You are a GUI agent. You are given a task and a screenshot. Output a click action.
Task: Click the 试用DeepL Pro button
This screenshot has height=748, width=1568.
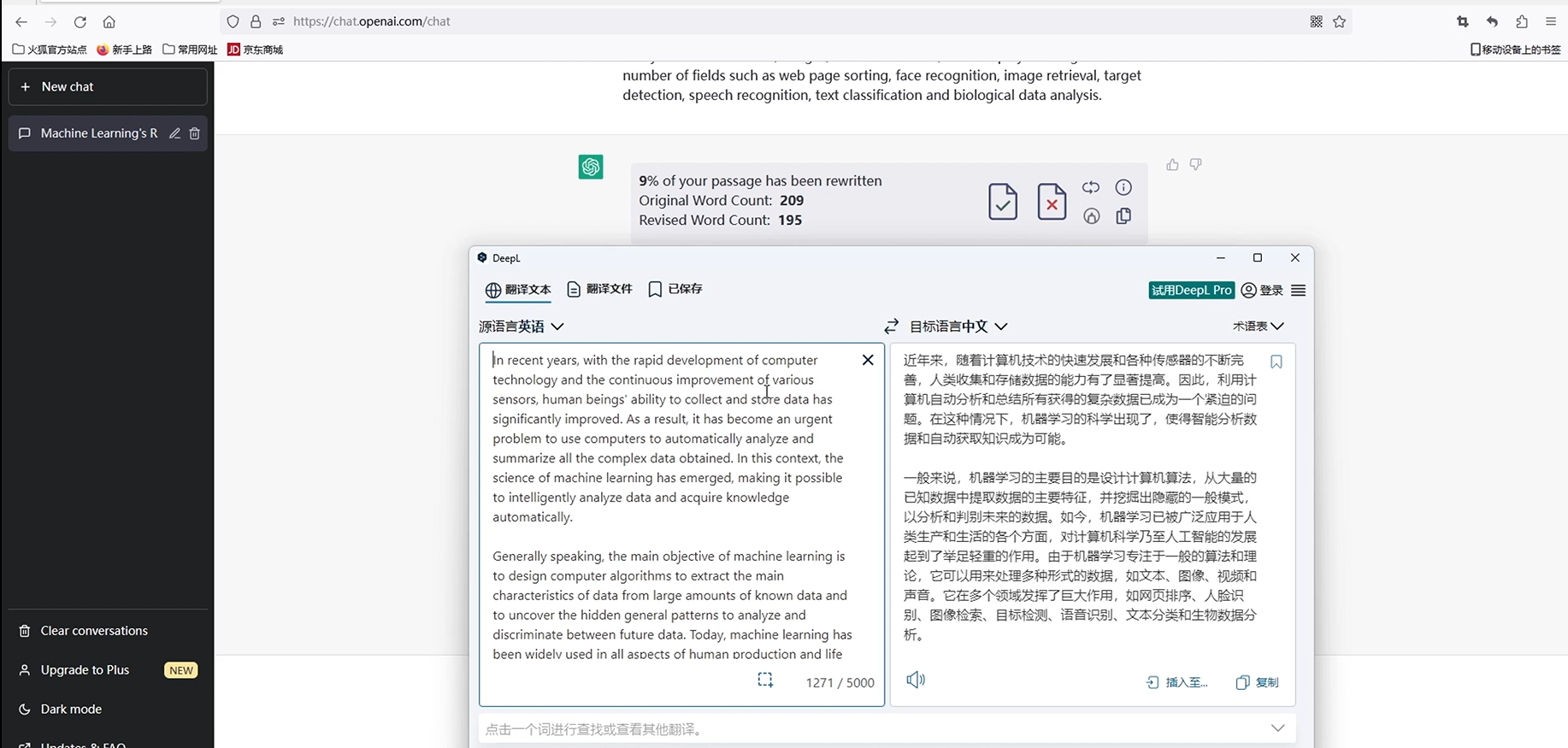point(1192,290)
